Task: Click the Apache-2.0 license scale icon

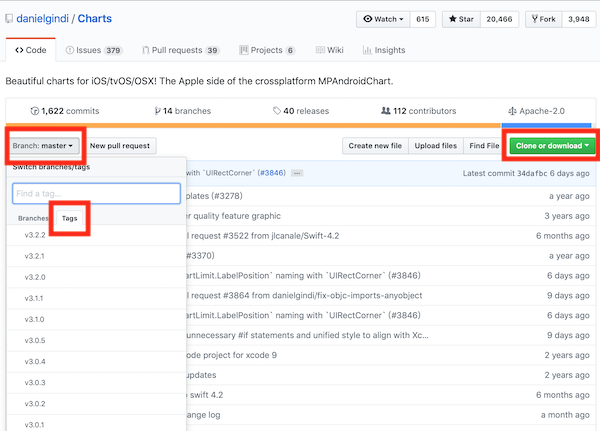Action: point(511,110)
